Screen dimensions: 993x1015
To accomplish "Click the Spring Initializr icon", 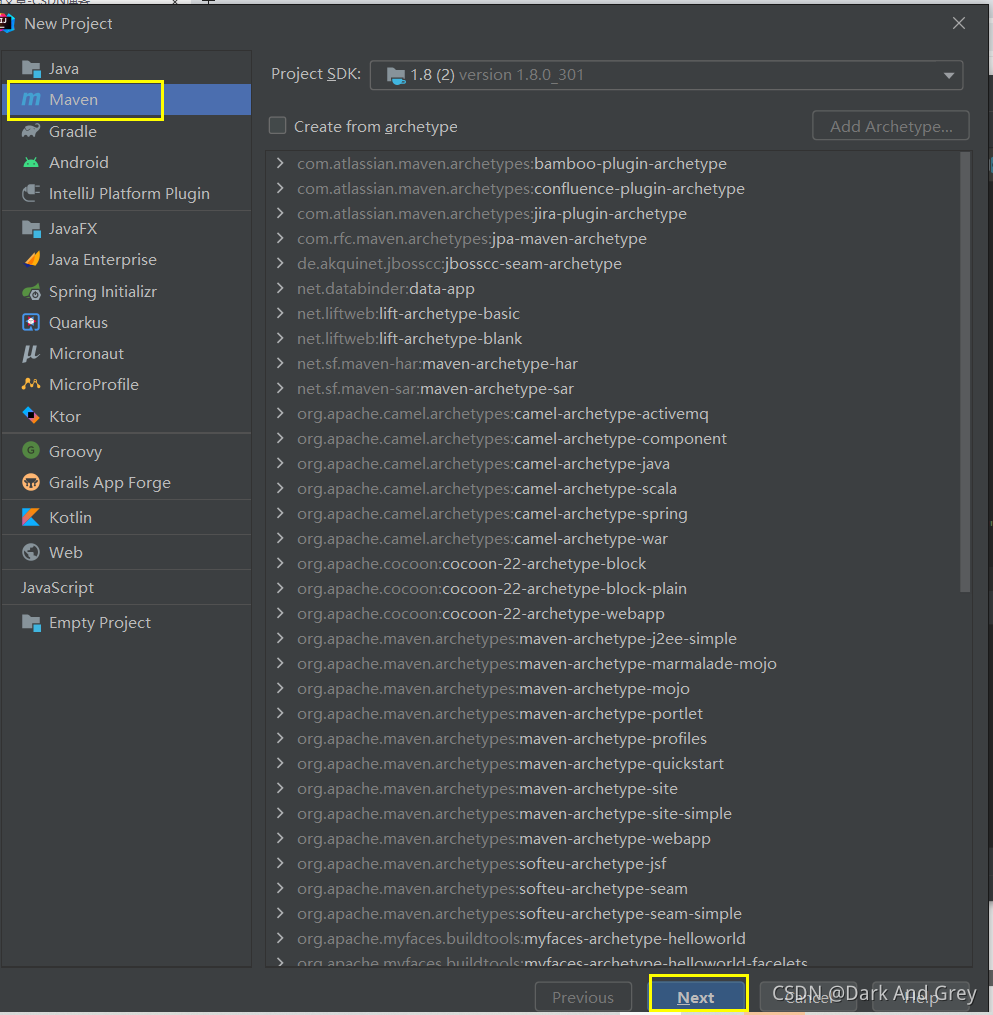I will [x=31, y=292].
